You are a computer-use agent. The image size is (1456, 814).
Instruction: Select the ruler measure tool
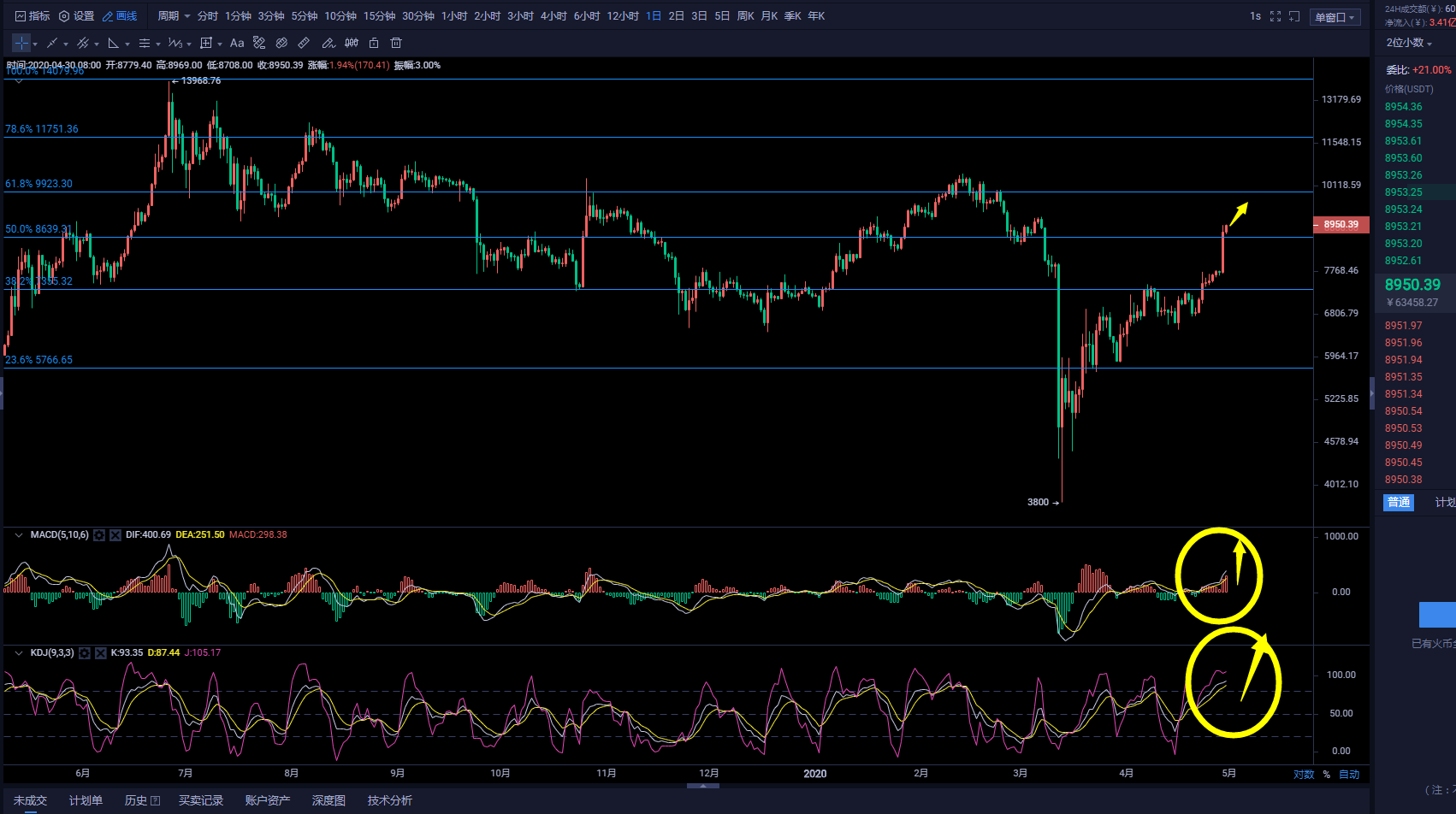click(x=304, y=43)
